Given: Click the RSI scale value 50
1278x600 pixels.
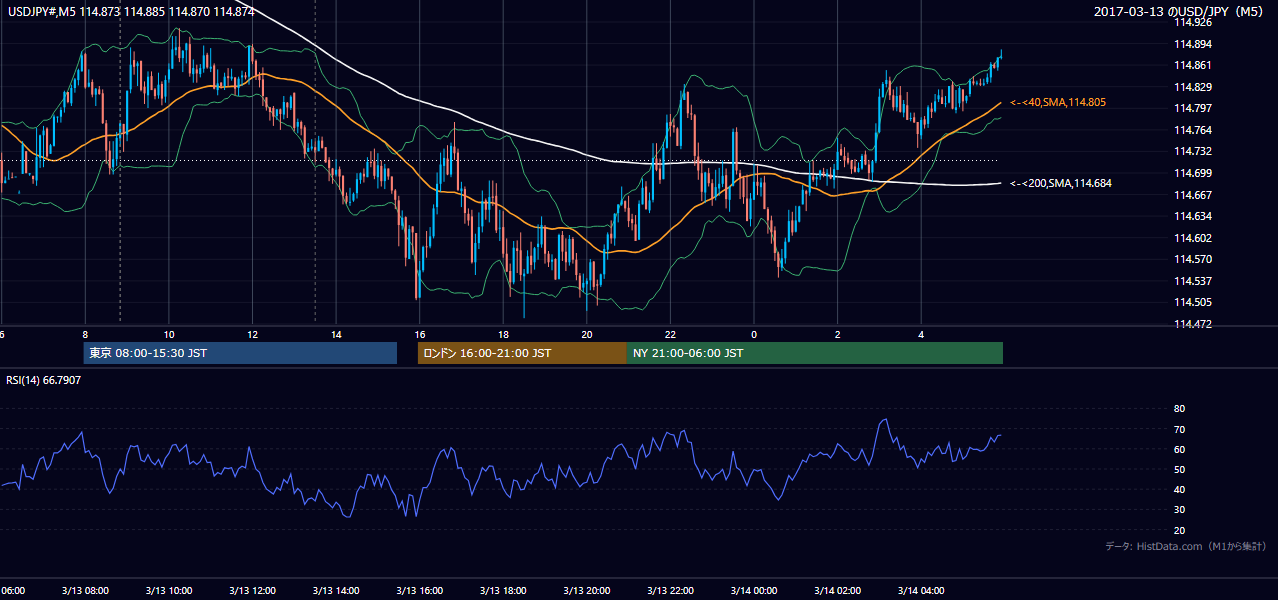Looking at the screenshot, I should click(1179, 469).
